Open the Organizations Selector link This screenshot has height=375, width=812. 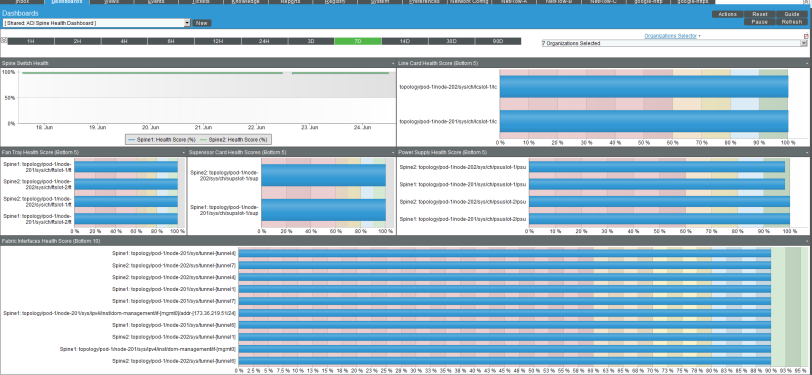pyautogui.click(x=671, y=36)
